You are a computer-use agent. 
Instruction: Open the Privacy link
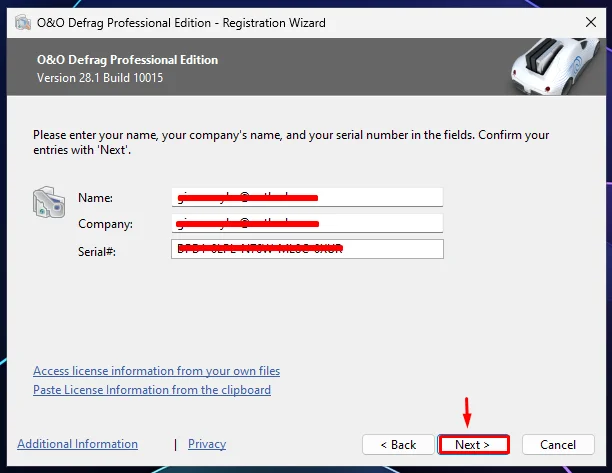[x=207, y=444]
